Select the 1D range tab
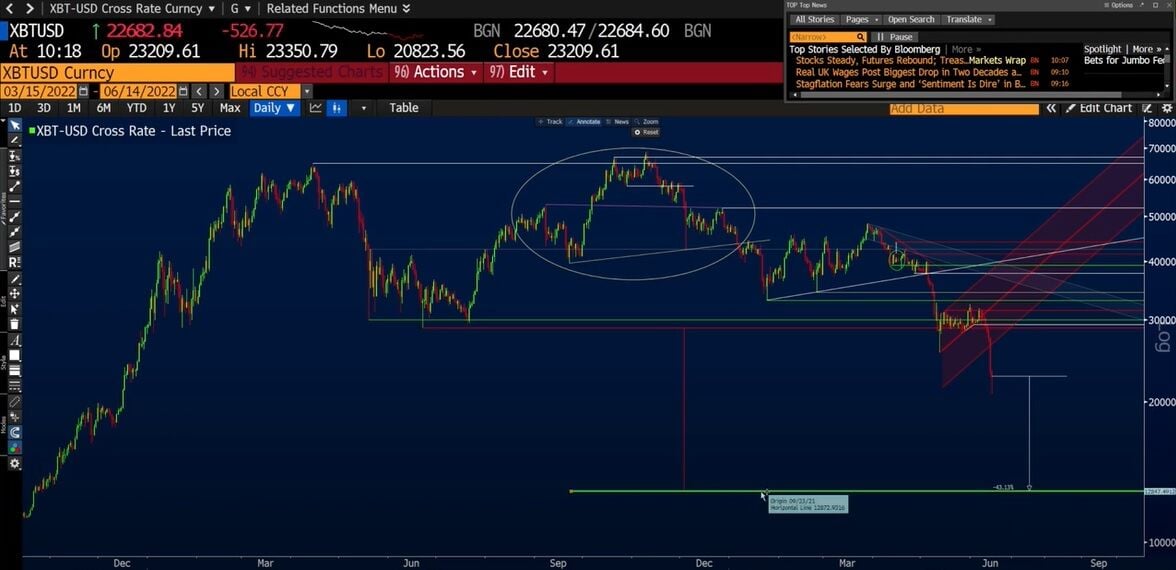 click(x=14, y=108)
